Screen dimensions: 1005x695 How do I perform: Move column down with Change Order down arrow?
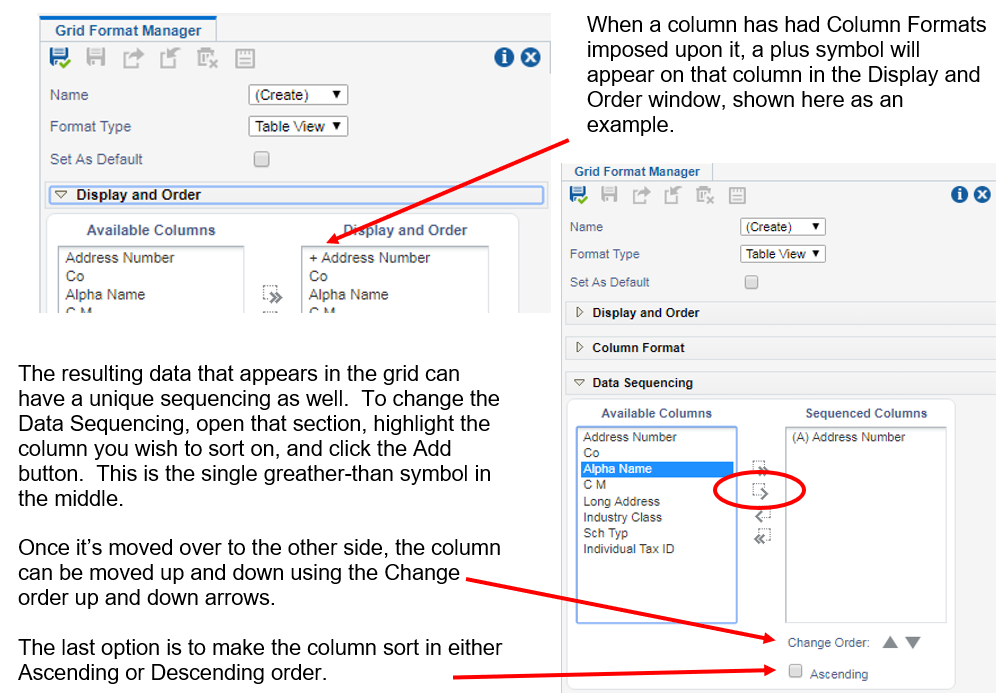click(912, 643)
